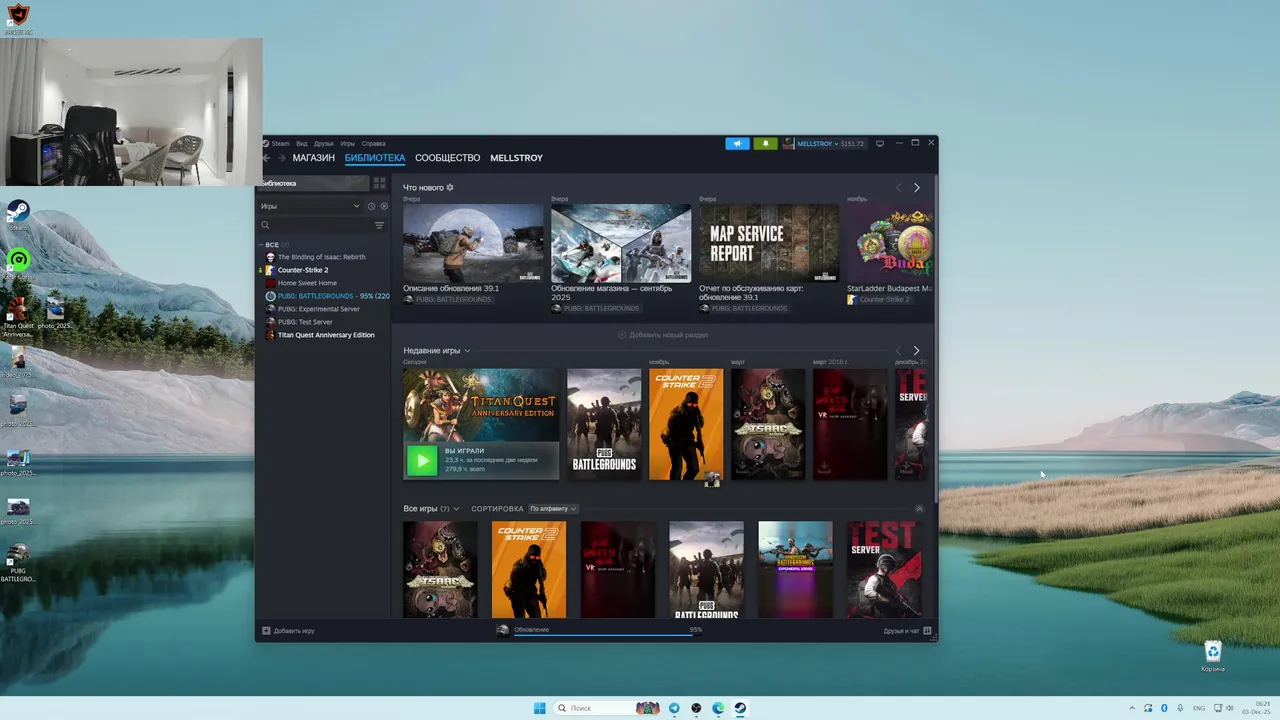Image resolution: width=1280 pixels, height=720 pixels.
Task: Switch to Big Picture mode icon
Action: (880, 143)
